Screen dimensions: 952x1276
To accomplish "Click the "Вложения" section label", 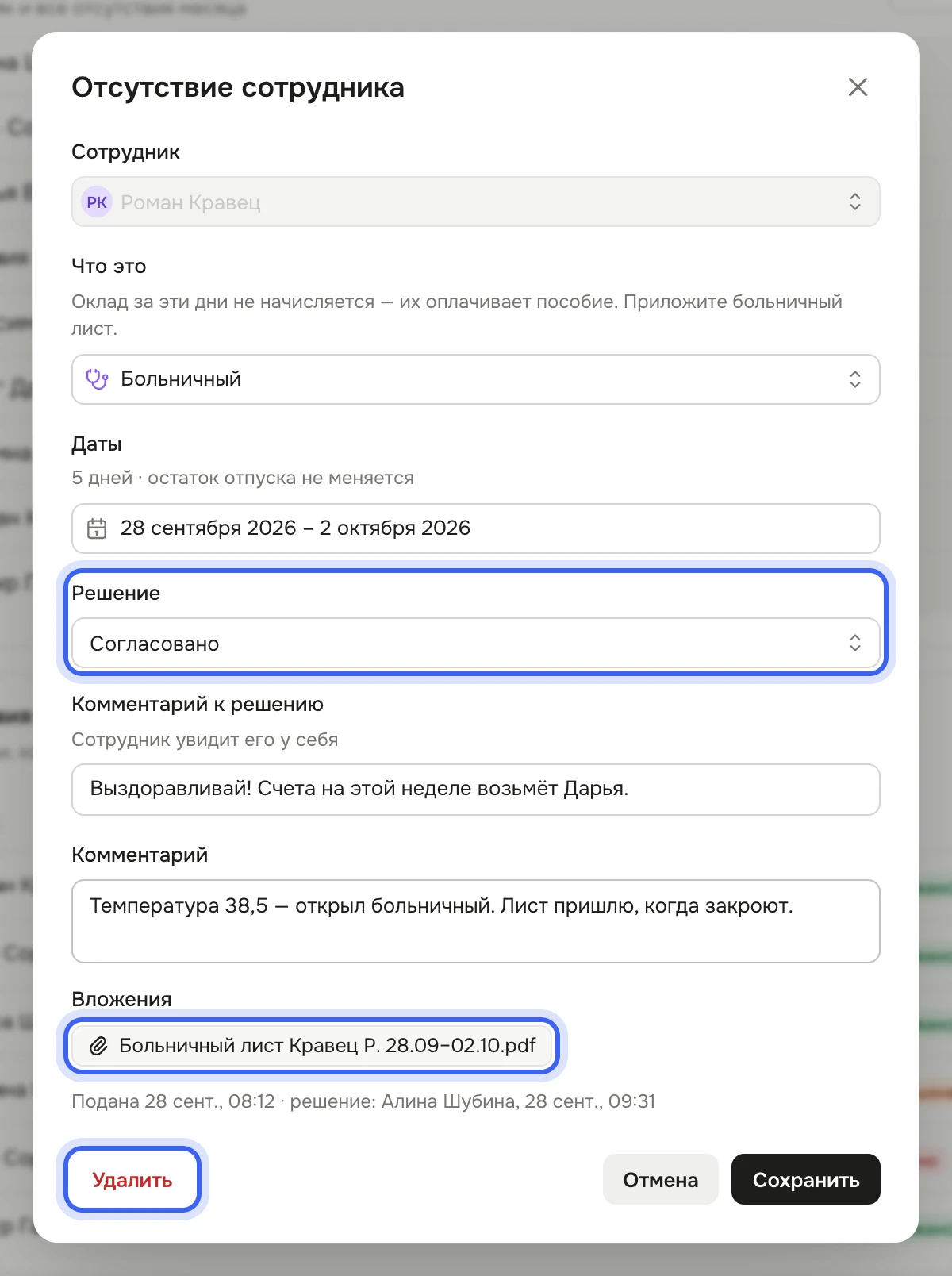I will coord(121,999).
